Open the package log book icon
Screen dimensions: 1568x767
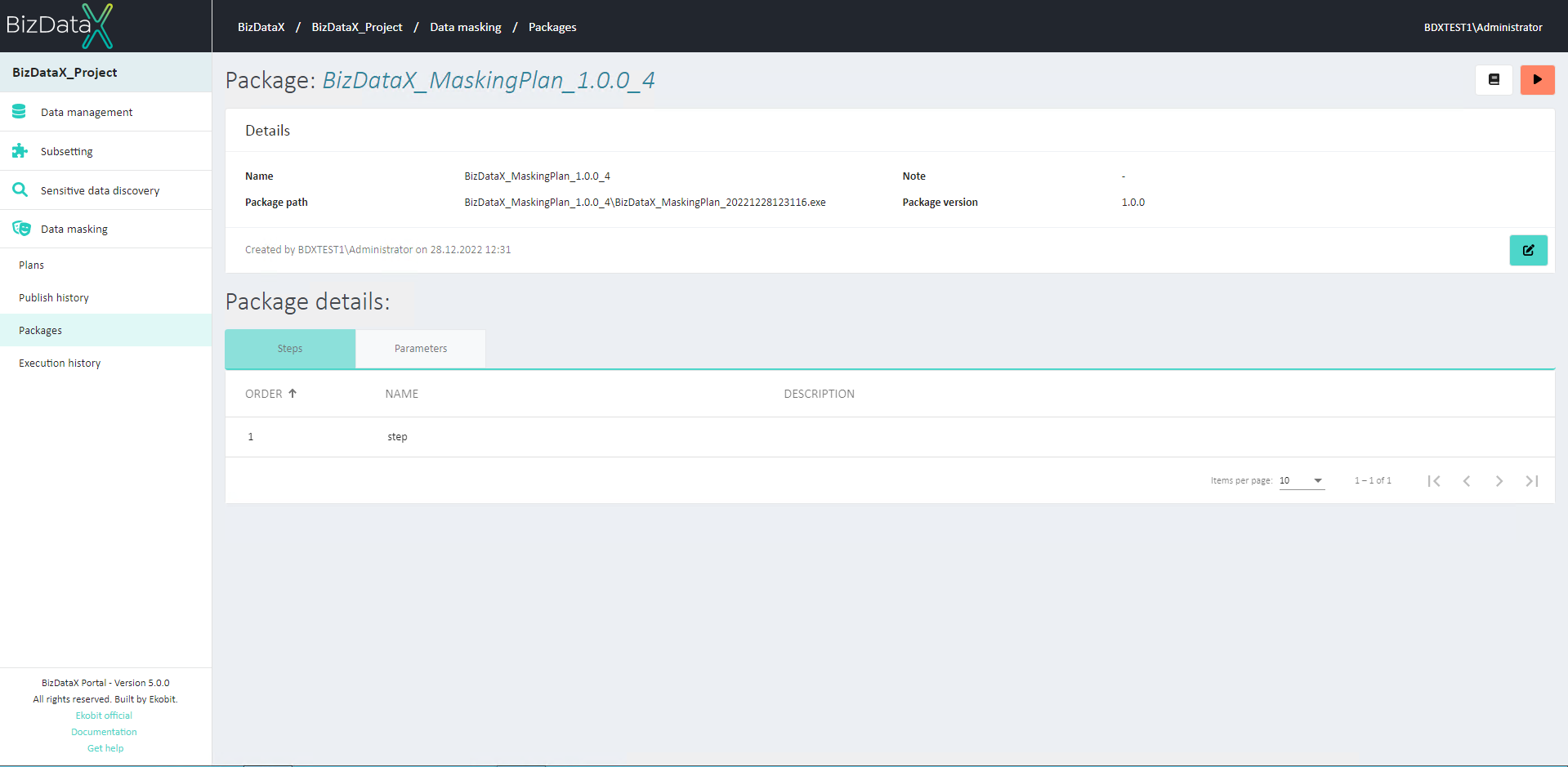[1494, 80]
